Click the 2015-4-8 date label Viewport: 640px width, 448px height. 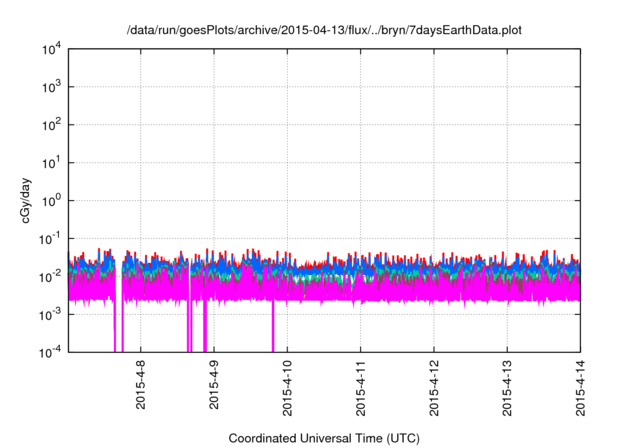pyautogui.click(x=140, y=385)
